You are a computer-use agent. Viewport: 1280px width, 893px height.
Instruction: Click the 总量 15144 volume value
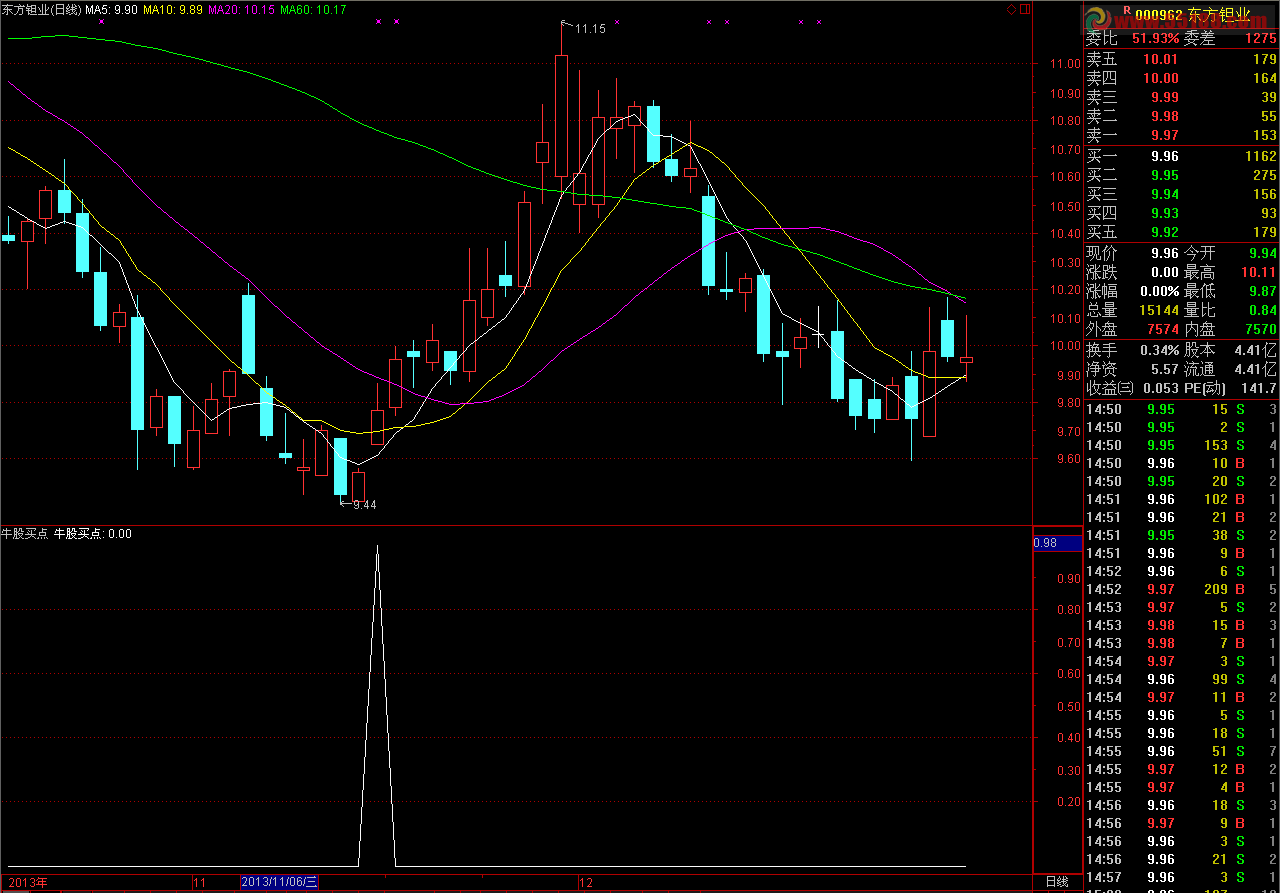pyautogui.click(x=1160, y=310)
